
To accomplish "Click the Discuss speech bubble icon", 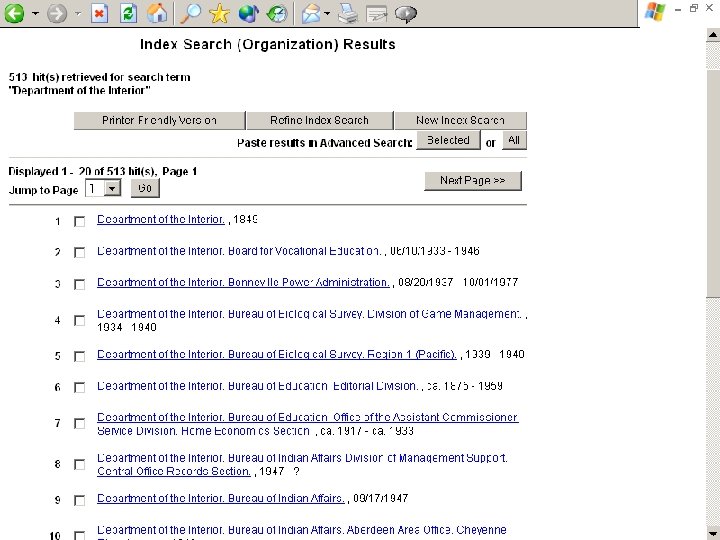I will tap(406, 13).
